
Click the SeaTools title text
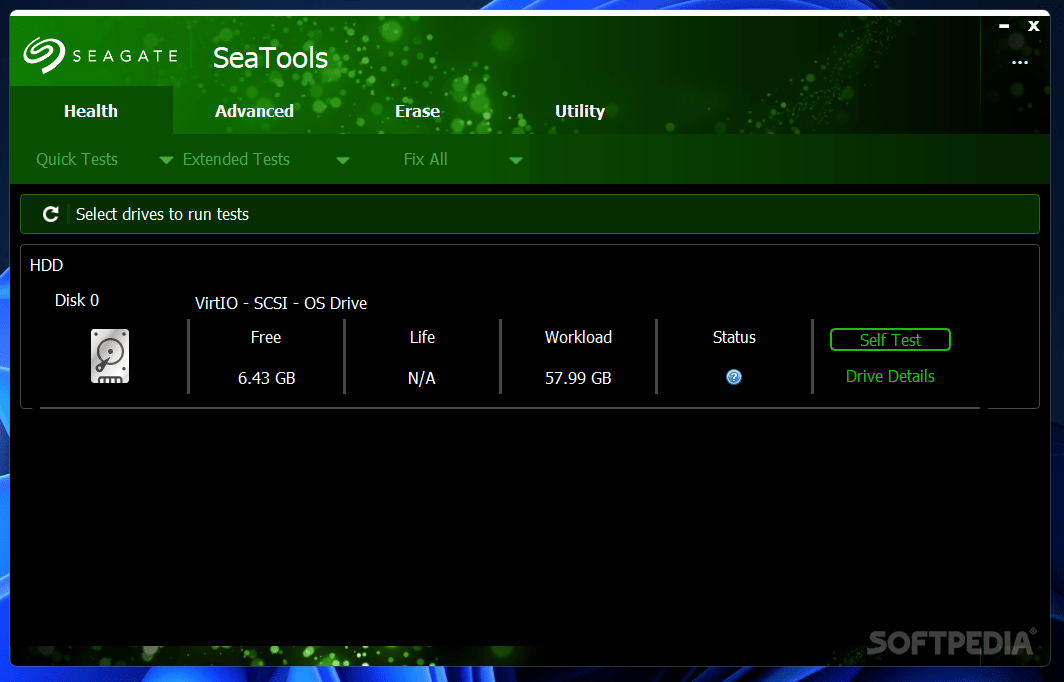[270, 58]
